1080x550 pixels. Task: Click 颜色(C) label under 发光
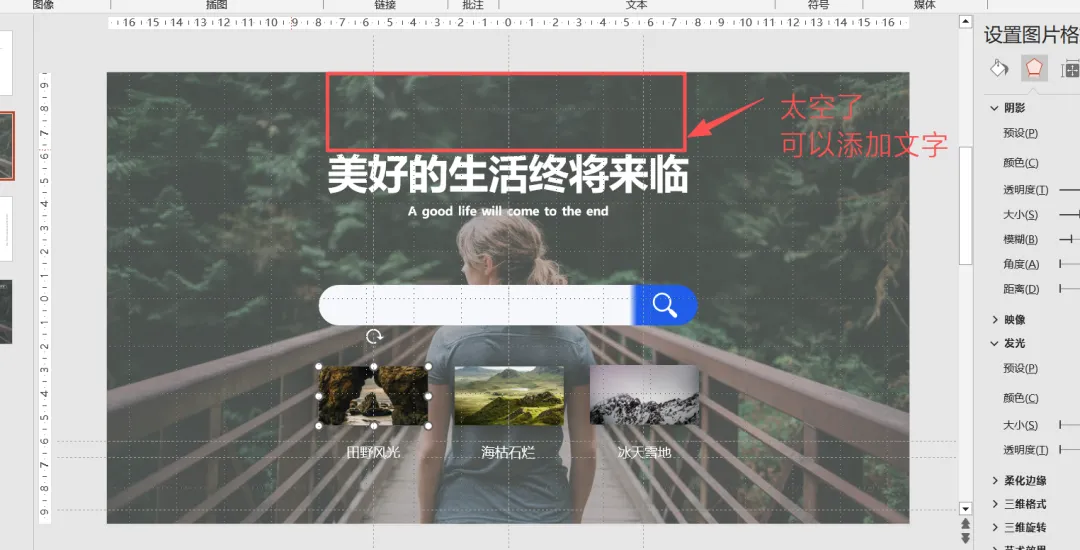[x=1020, y=398]
